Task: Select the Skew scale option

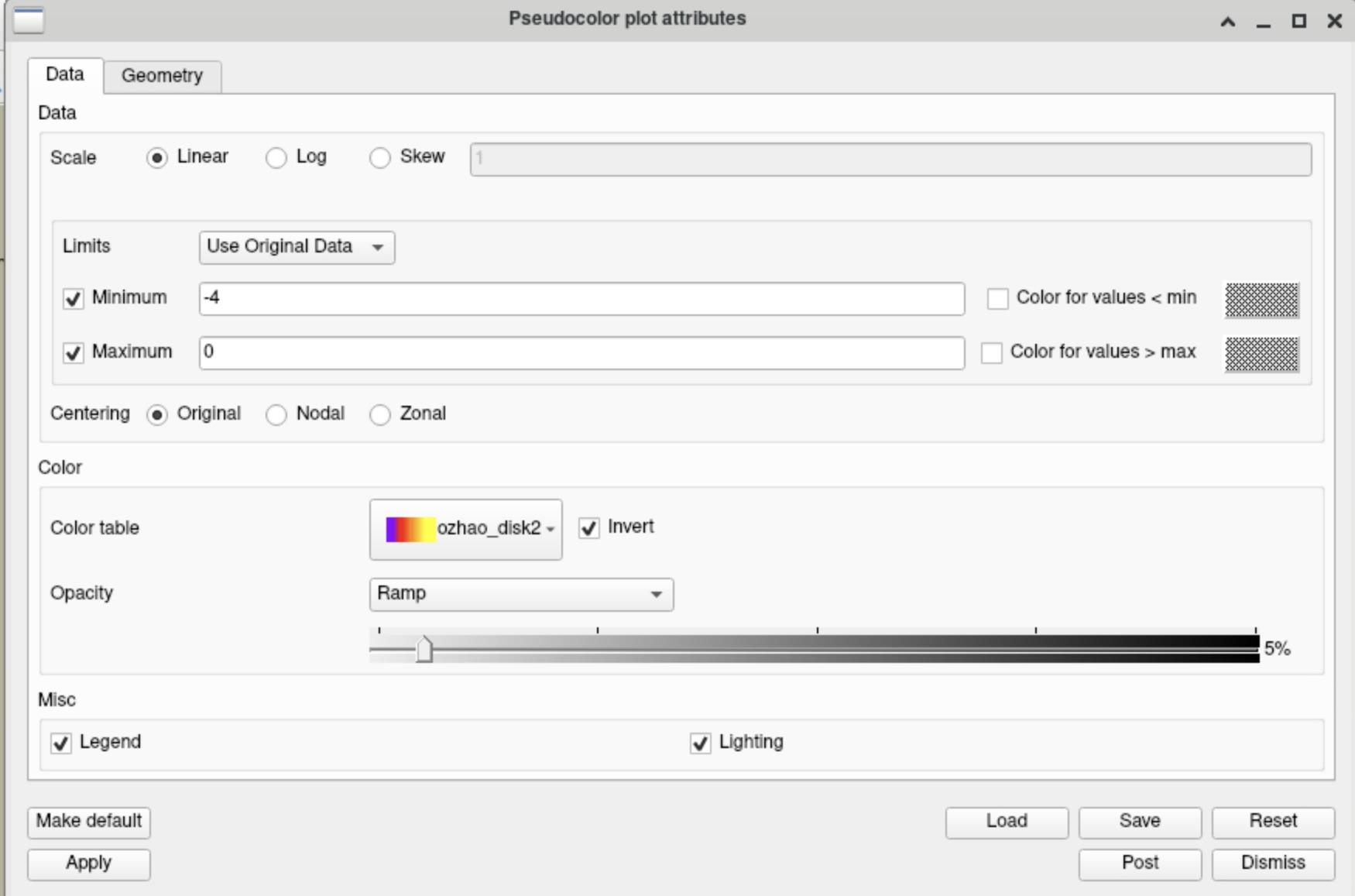Action: point(379,158)
